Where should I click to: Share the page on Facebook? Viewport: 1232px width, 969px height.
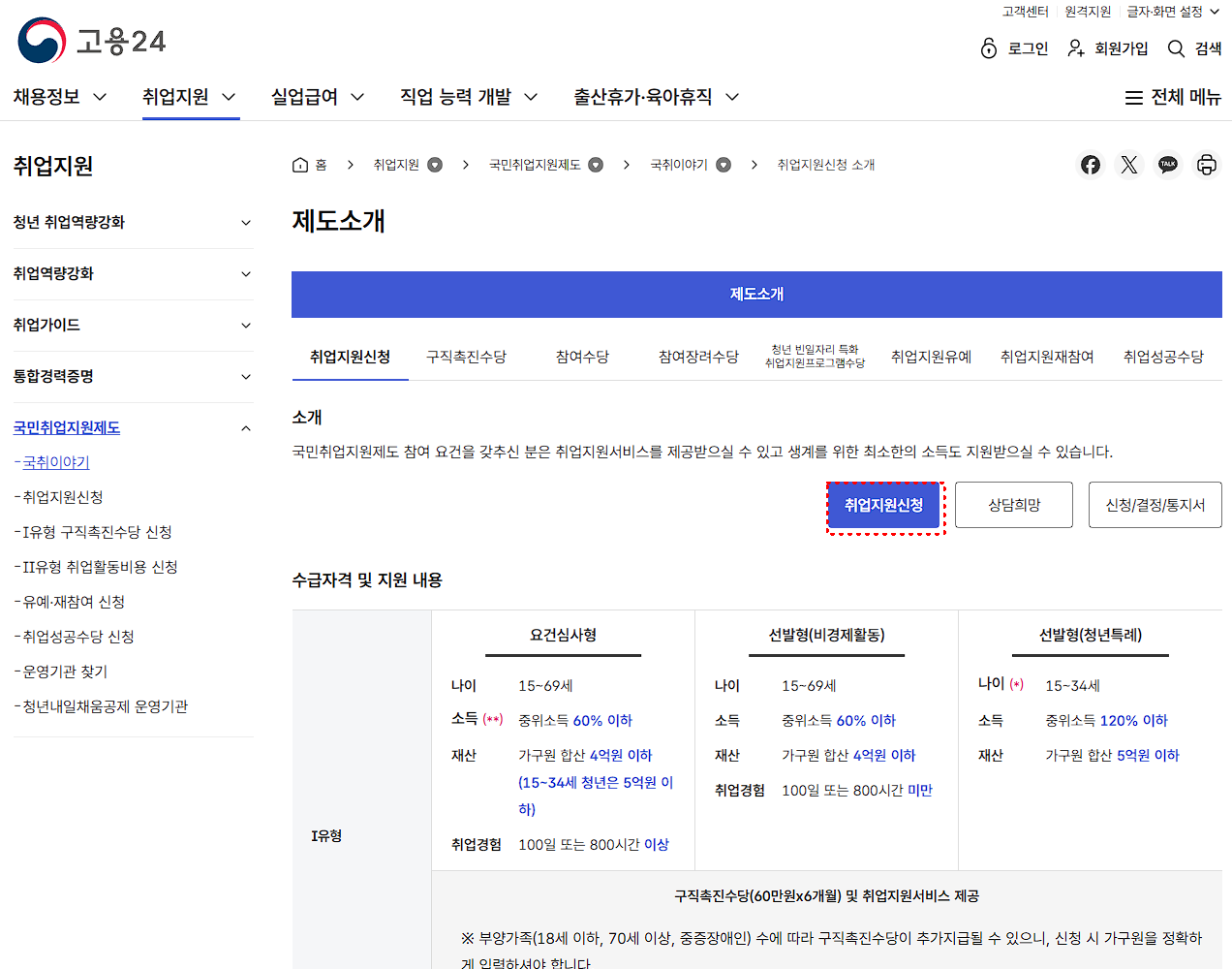[1091, 165]
